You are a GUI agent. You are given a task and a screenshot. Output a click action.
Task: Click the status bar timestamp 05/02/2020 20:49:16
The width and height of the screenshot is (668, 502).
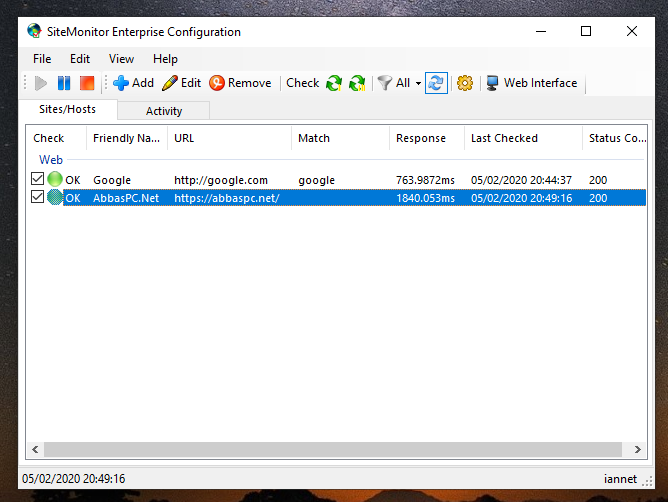pos(74,479)
